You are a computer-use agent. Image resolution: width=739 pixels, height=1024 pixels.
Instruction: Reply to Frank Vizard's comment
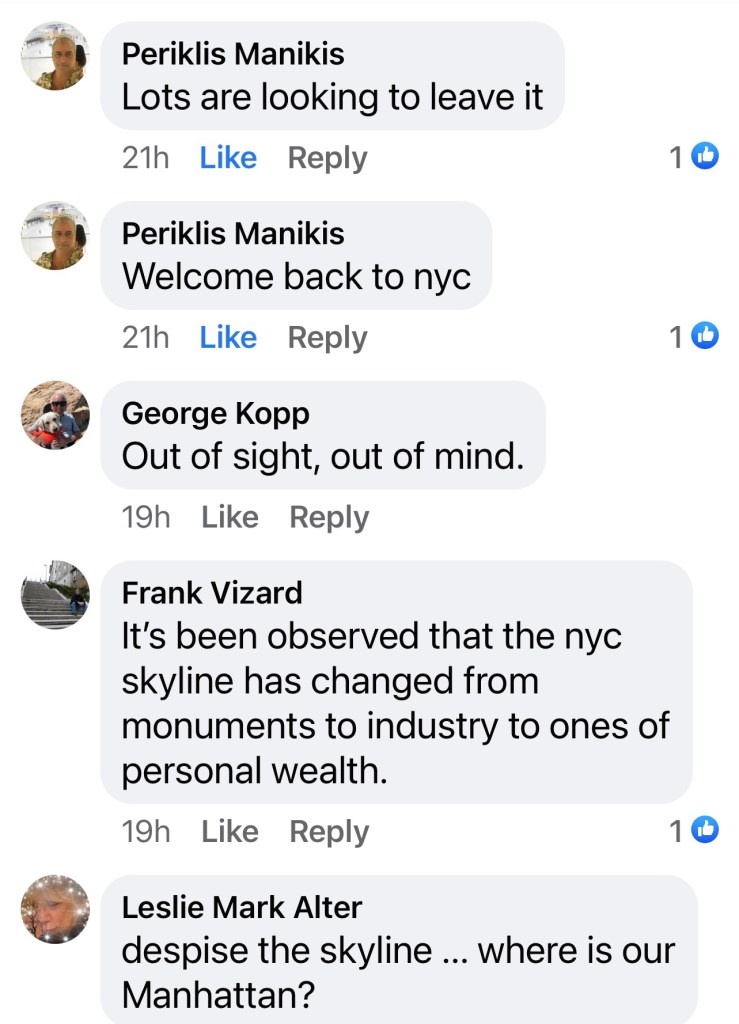pyautogui.click(x=329, y=831)
